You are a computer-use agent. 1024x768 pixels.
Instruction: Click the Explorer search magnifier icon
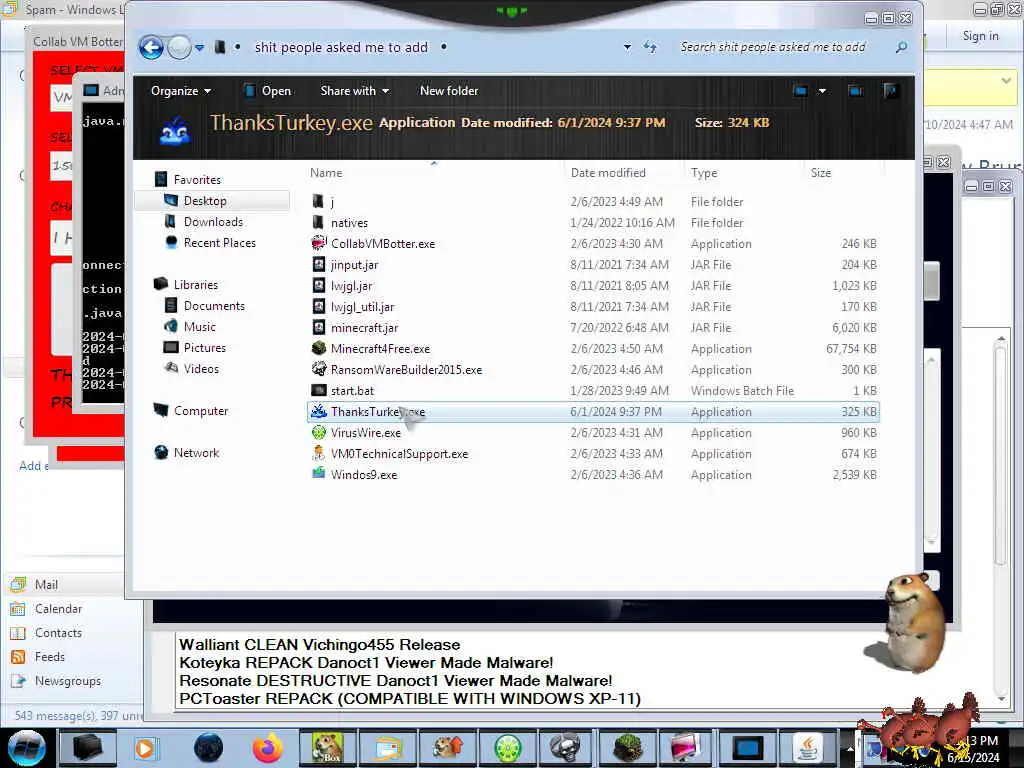901,47
